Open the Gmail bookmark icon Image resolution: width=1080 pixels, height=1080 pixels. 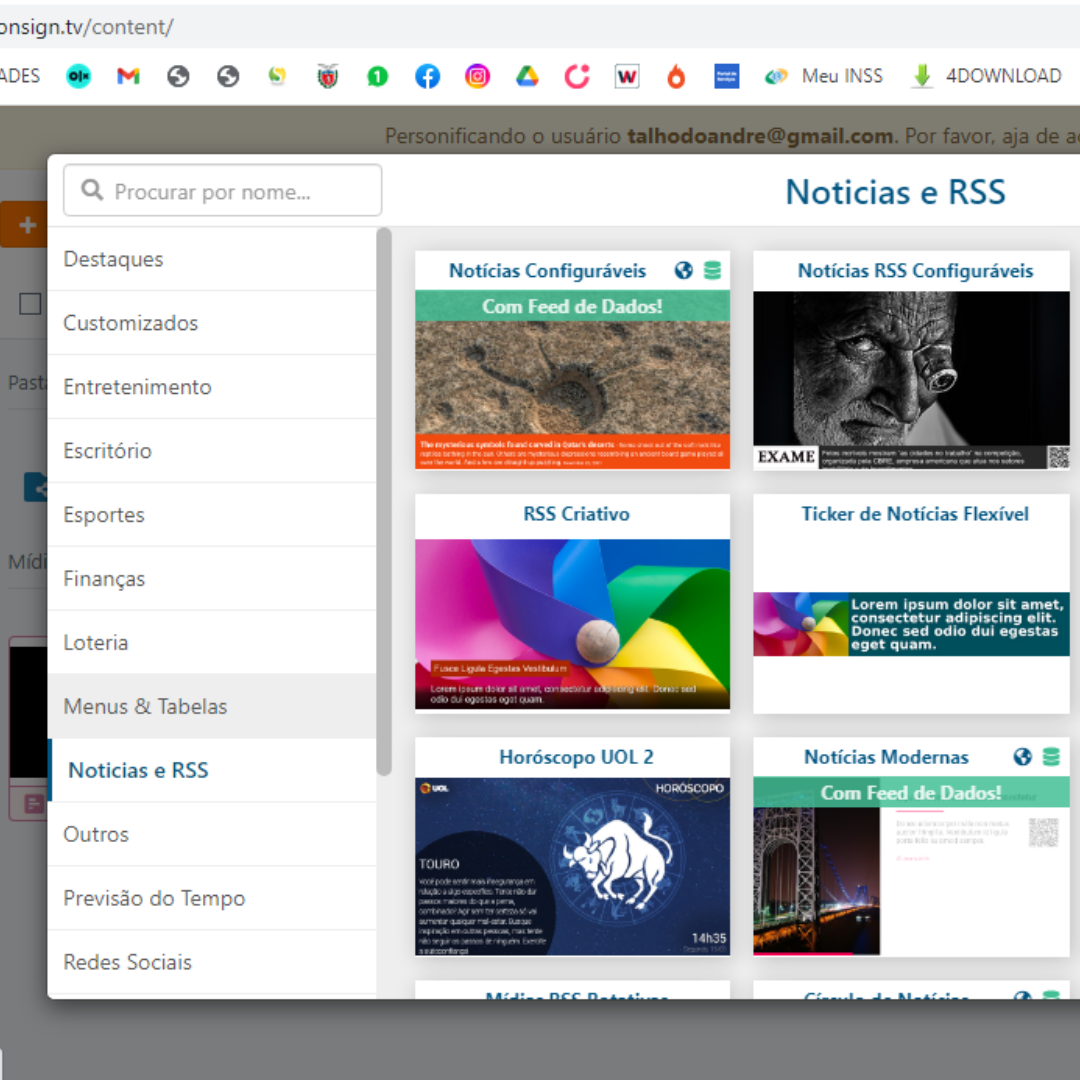point(128,76)
